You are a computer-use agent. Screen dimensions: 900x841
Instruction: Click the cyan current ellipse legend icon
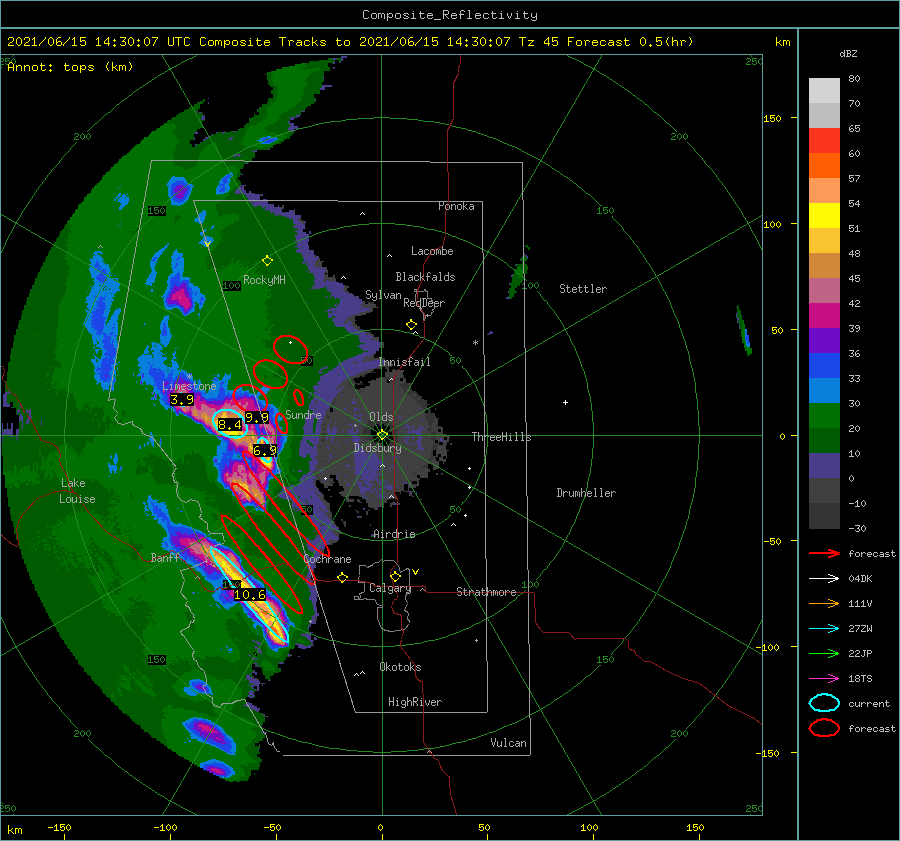tap(824, 703)
